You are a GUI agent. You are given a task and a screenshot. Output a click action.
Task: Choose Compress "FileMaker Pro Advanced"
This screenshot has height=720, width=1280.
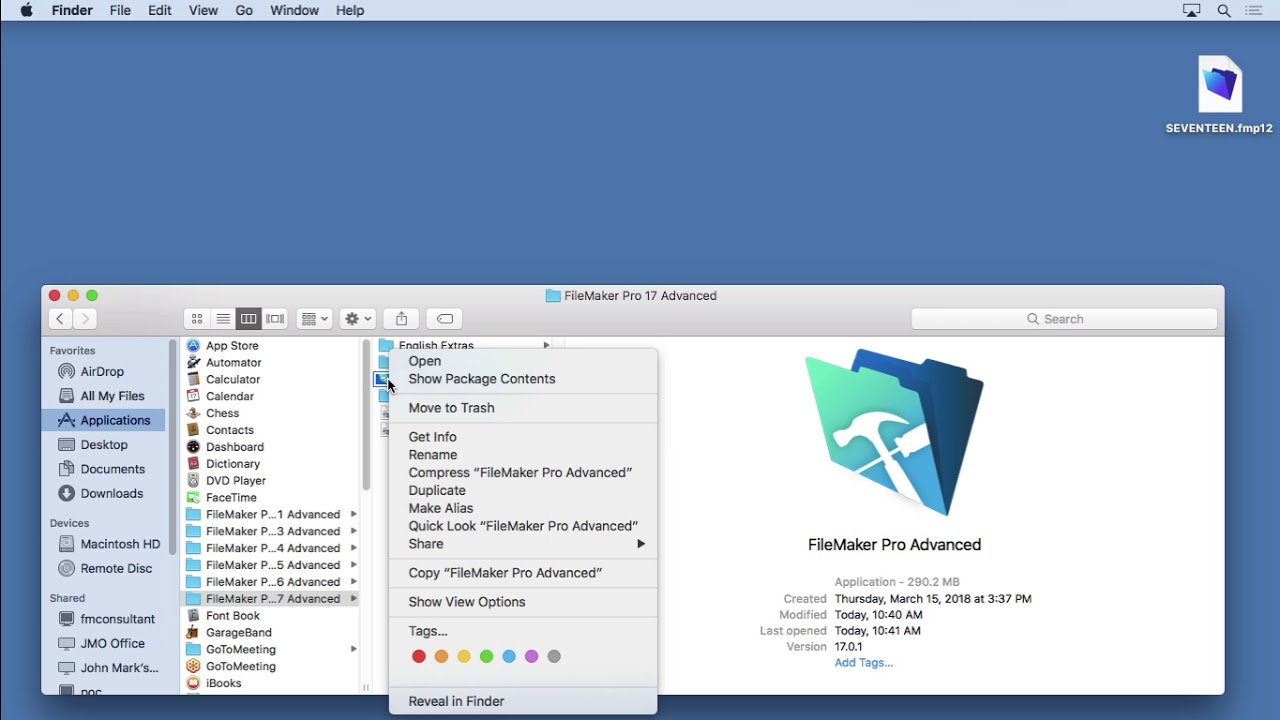click(x=523, y=473)
